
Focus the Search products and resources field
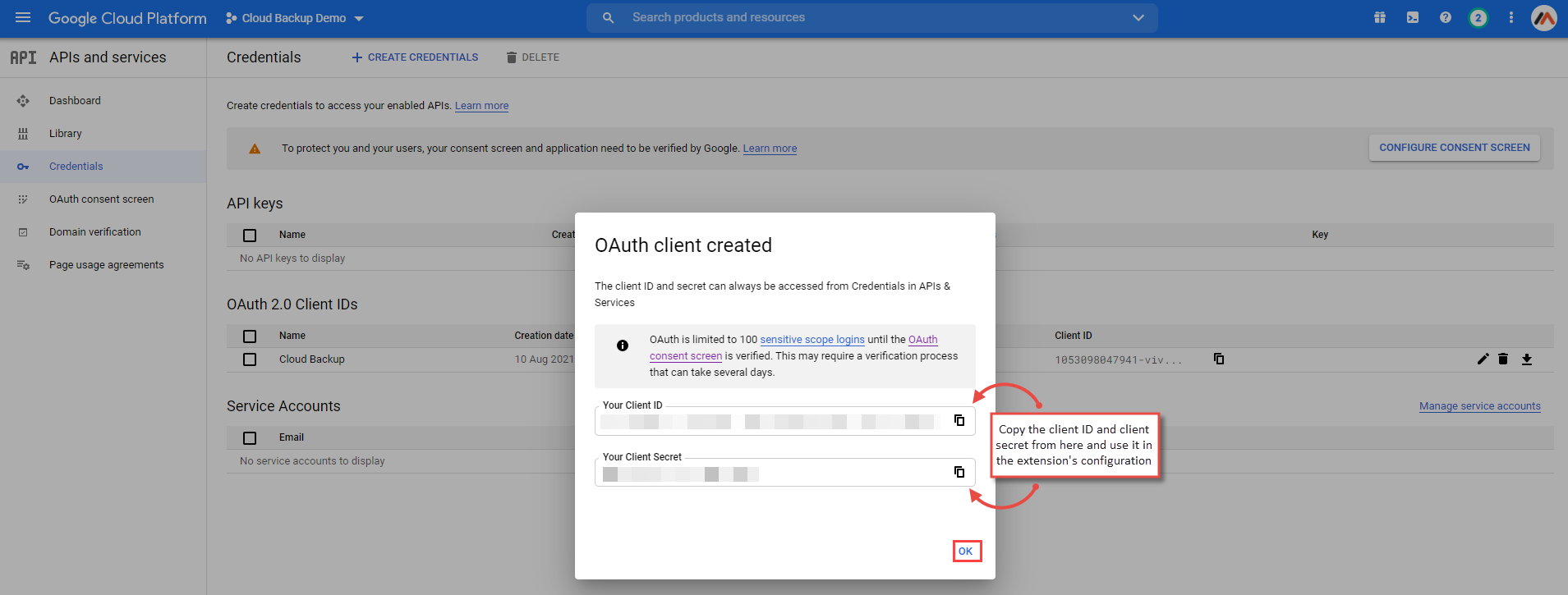point(872,17)
